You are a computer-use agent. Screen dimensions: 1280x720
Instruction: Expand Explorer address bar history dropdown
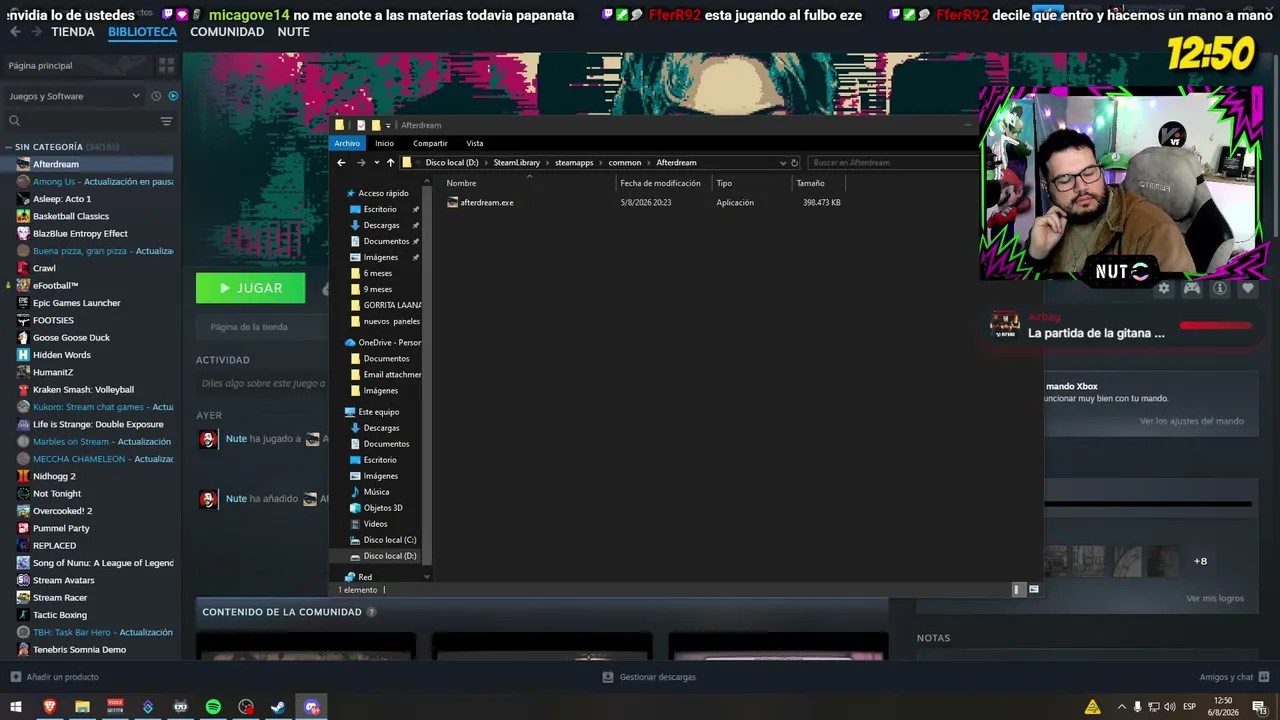[x=782, y=163]
